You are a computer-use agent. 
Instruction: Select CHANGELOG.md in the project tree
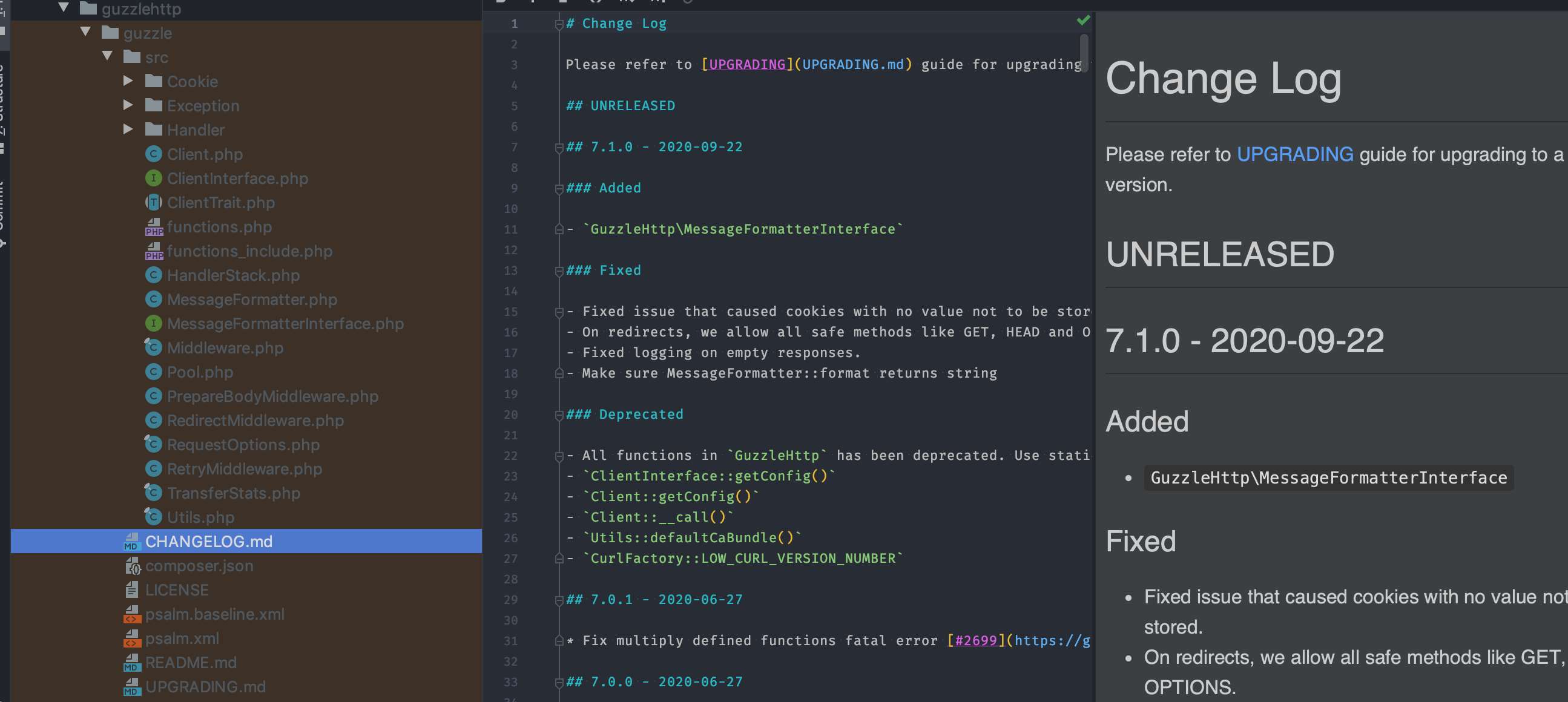(x=208, y=542)
